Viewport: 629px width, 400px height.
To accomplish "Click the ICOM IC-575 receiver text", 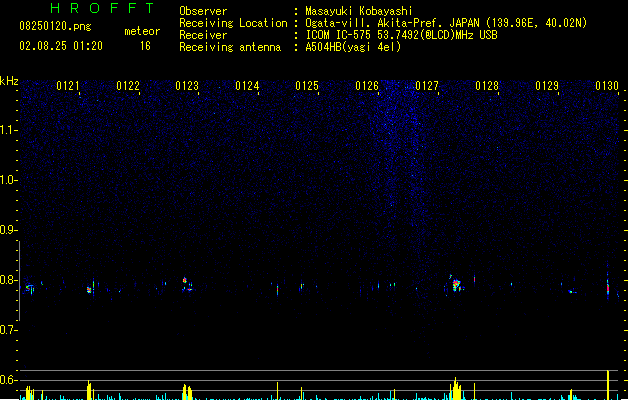I will (402, 35).
